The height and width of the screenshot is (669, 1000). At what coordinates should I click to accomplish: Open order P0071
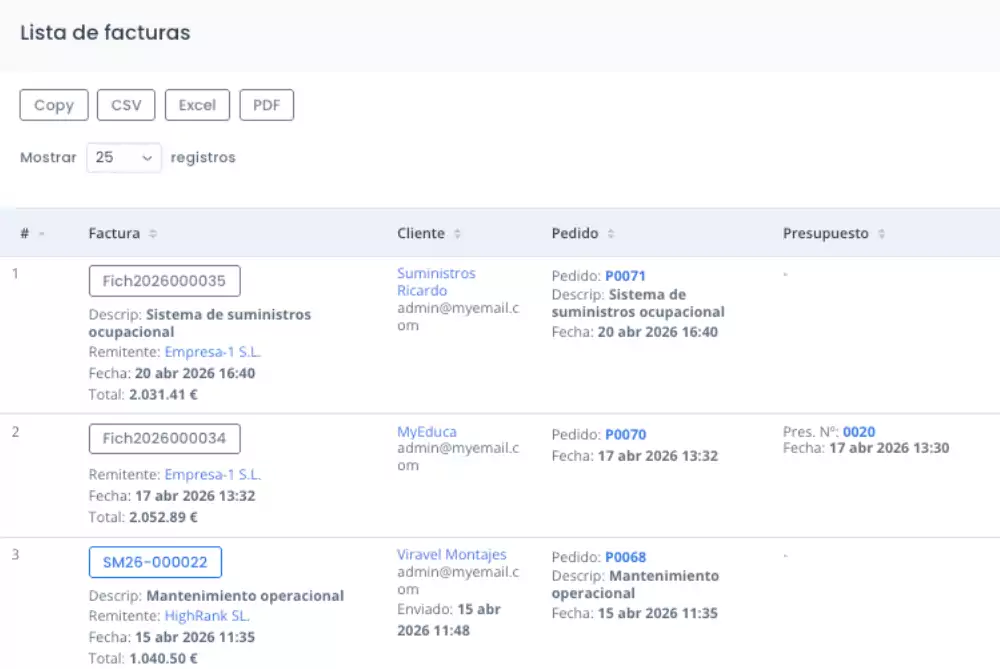tap(626, 276)
